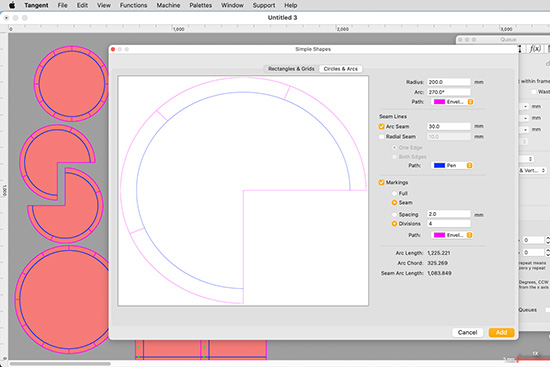Open the Palettes menu

click(x=201, y=5)
